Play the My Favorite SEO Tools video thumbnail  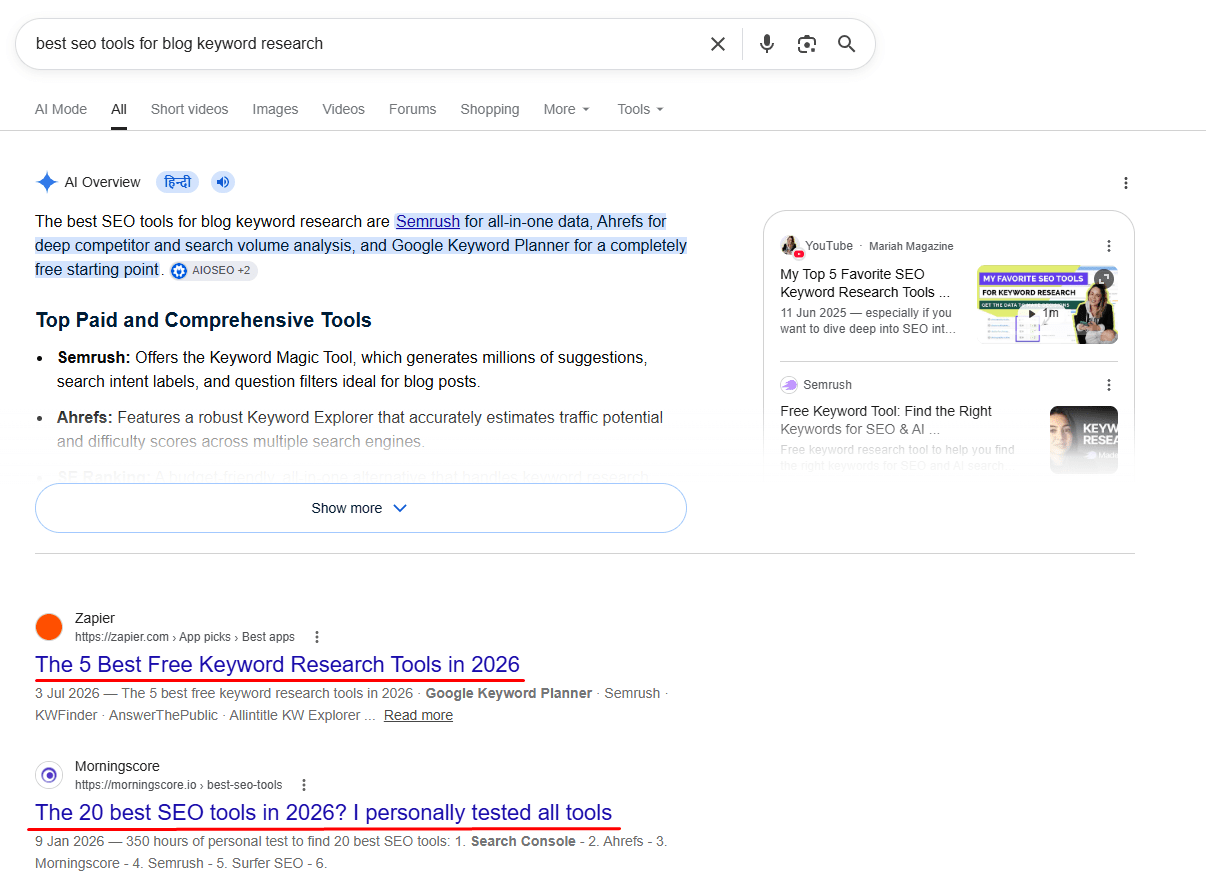[1047, 304]
